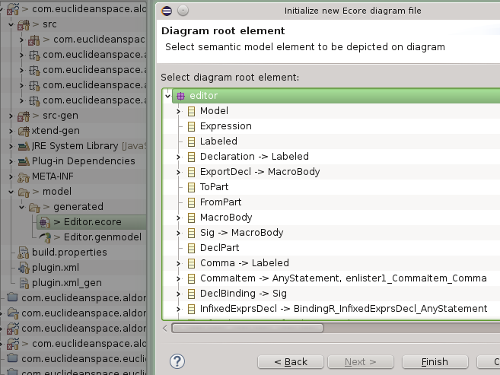Select the Expression element row
This screenshot has height=375, width=500.
coord(331,126)
